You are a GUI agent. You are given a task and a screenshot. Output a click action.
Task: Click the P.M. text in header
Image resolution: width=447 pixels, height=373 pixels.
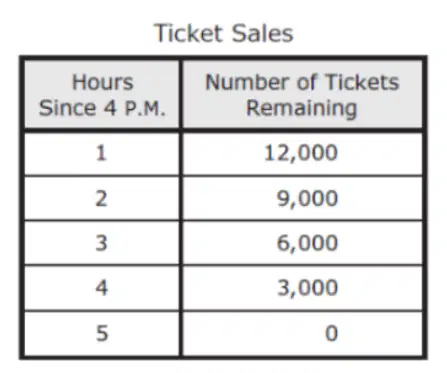[x=145, y=109]
